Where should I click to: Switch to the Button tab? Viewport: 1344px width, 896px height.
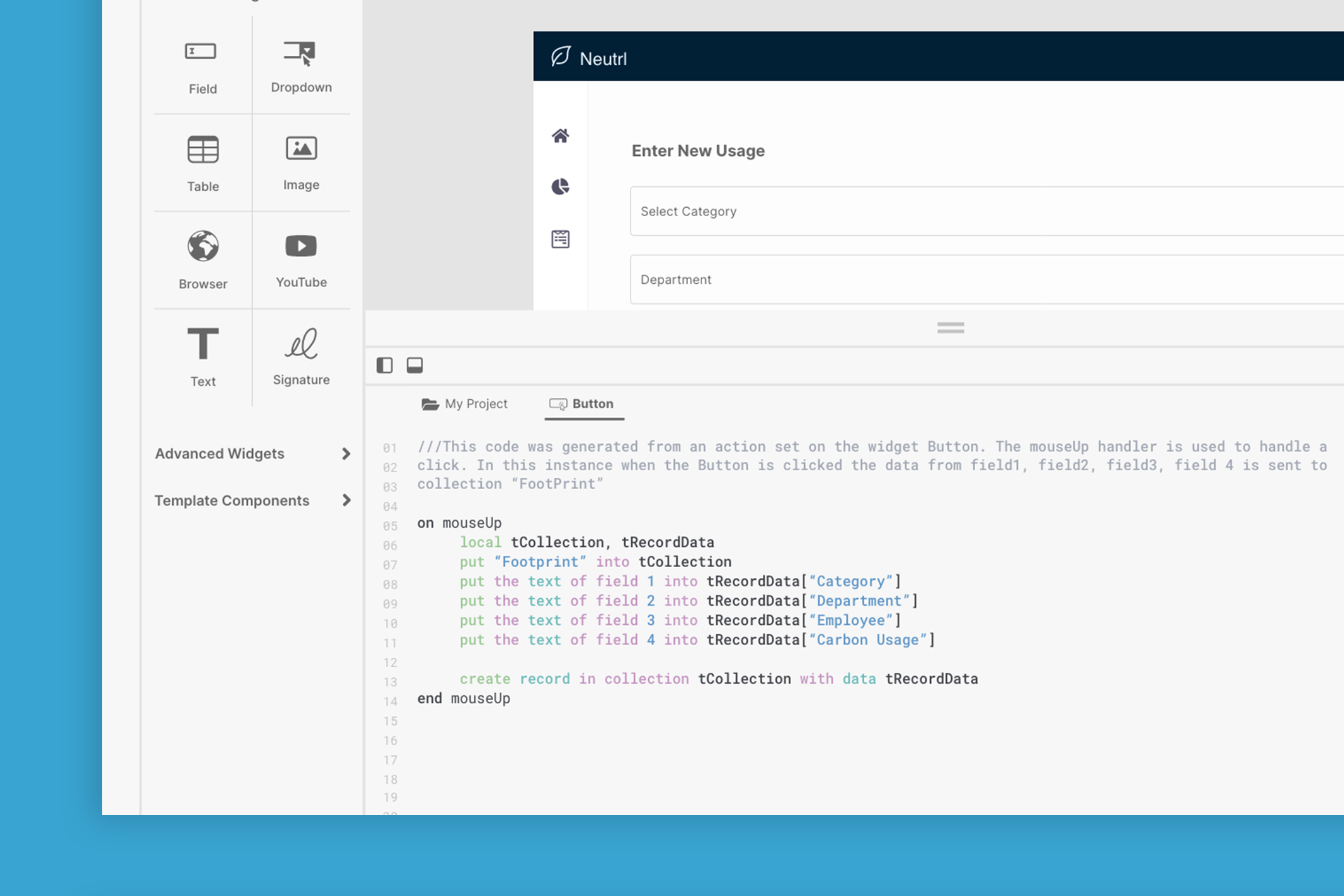[583, 404]
